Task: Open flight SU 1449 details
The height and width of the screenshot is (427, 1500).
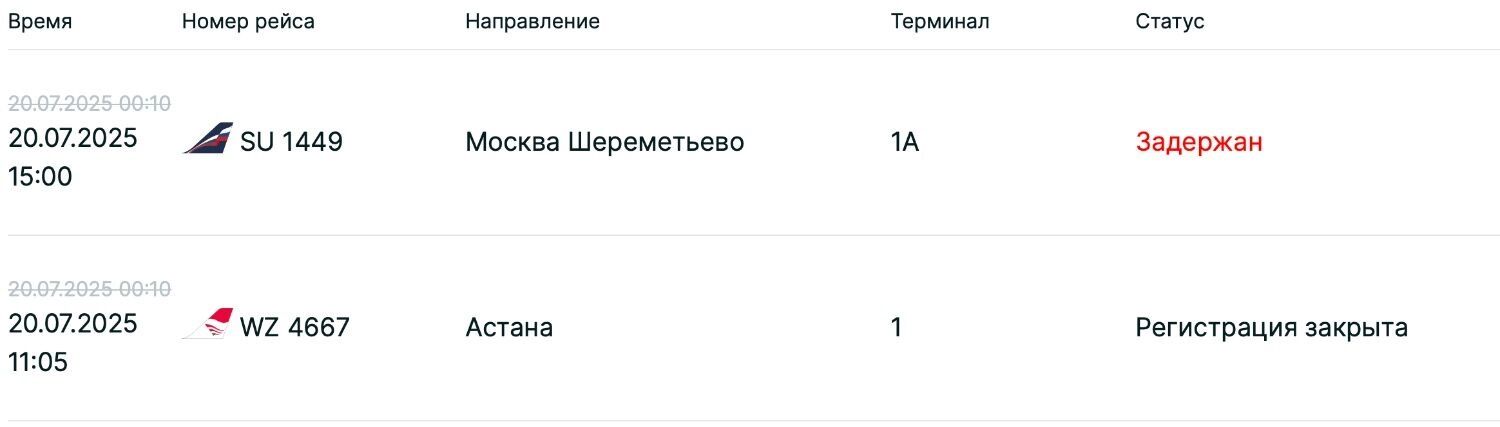Action: [x=291, y=142]
